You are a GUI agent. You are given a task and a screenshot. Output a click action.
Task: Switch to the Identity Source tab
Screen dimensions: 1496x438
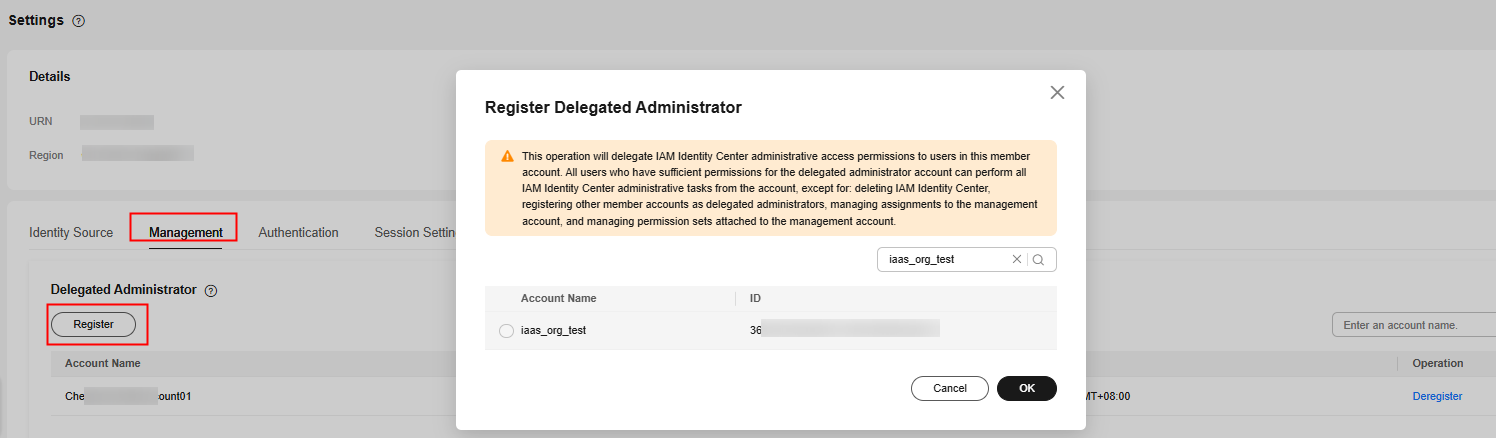[71, 232]
